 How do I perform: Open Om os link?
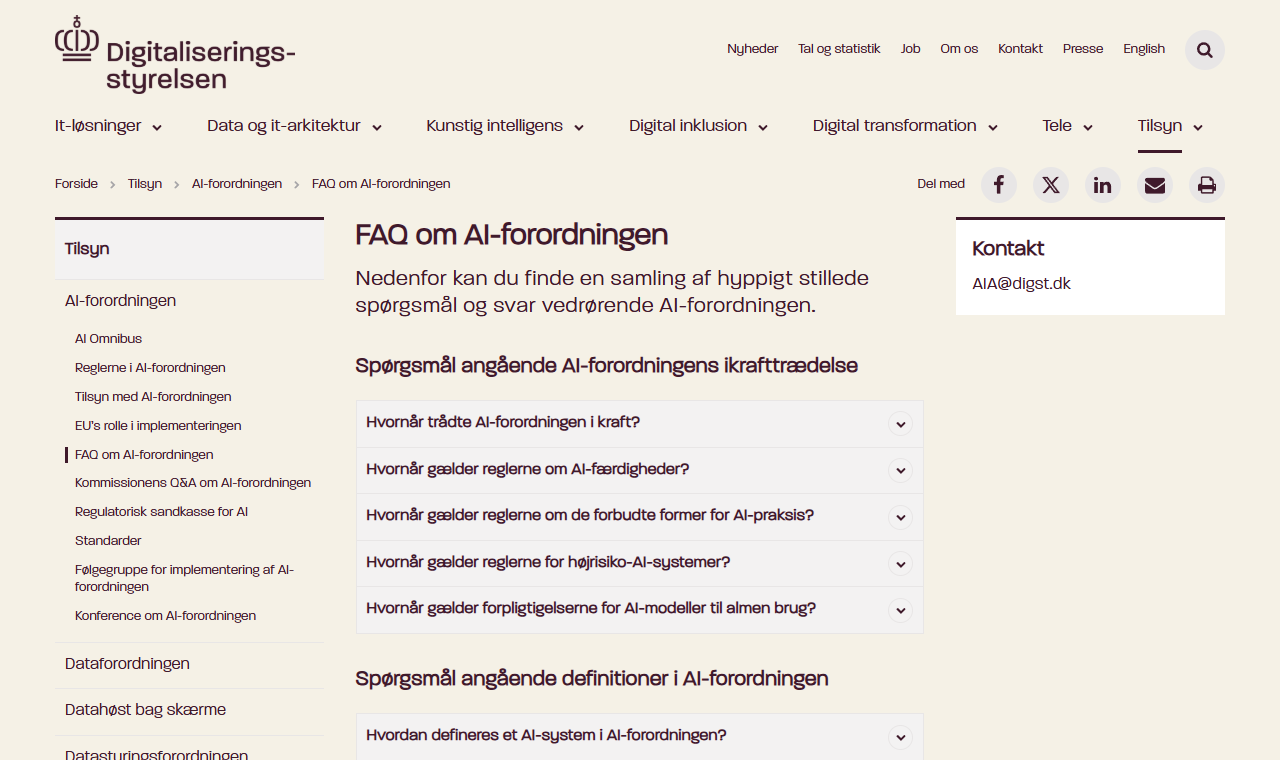tap(959, 49)
